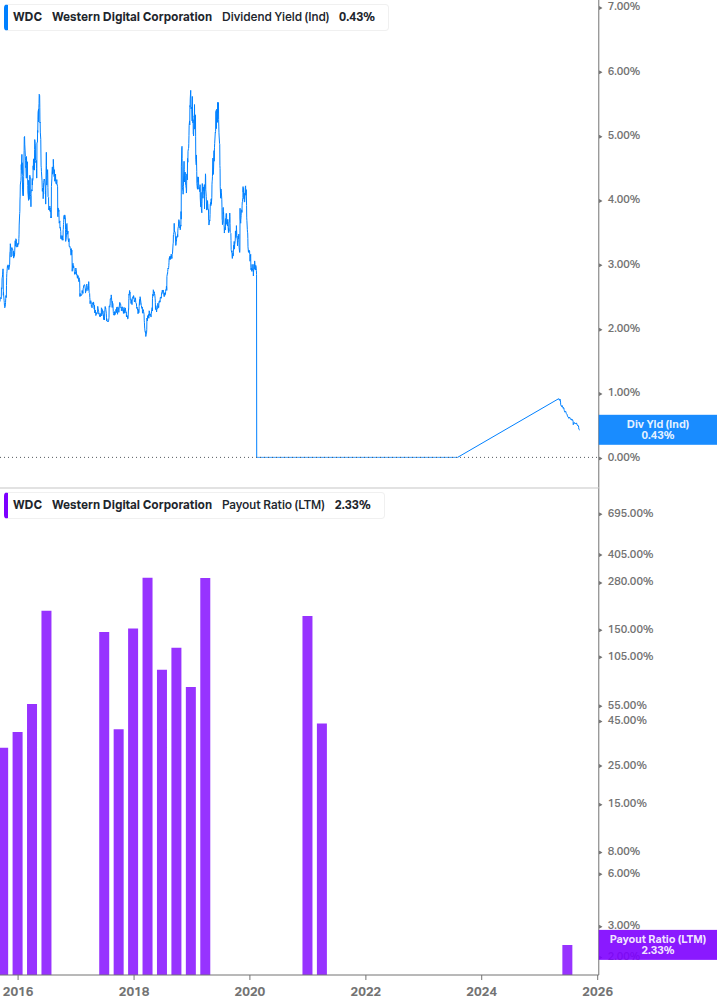Click the 2022 label on the time axis
Viewport: 717px width, 1005px height.
[366, 991]
